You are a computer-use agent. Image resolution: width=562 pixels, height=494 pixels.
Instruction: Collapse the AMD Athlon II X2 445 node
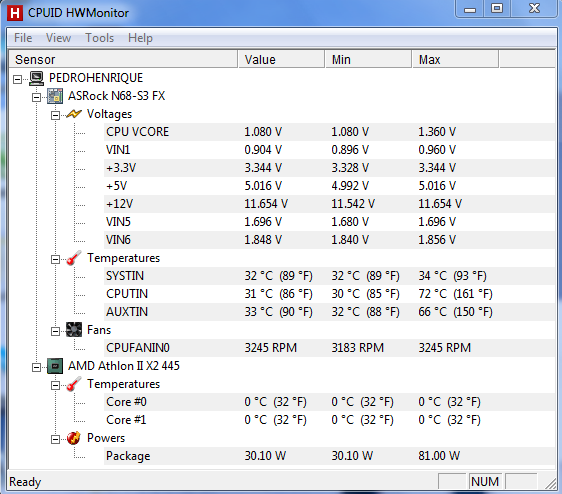(x=36, y=367)
